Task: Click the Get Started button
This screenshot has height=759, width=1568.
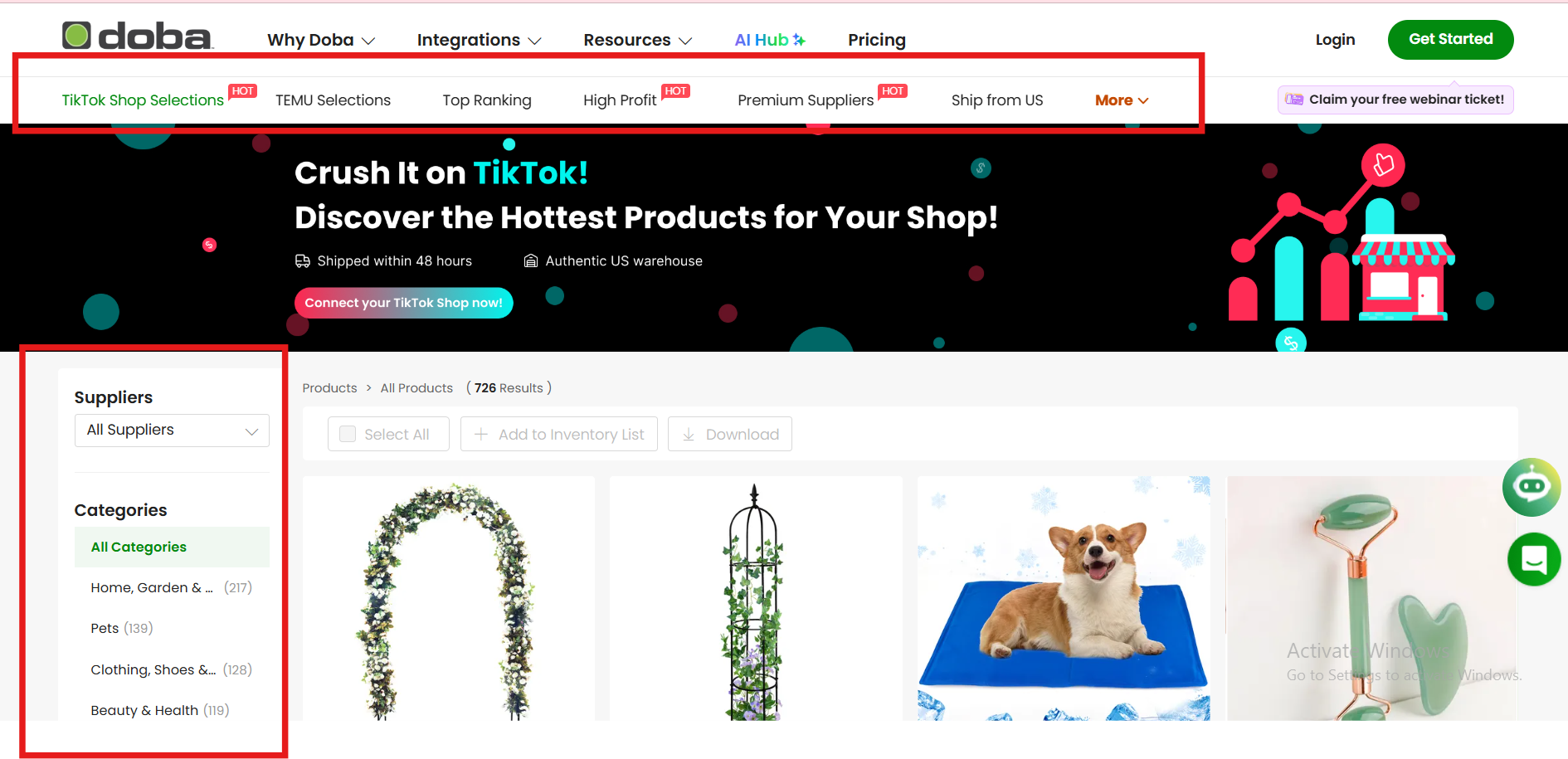Action: click(x=1450, y=39)
